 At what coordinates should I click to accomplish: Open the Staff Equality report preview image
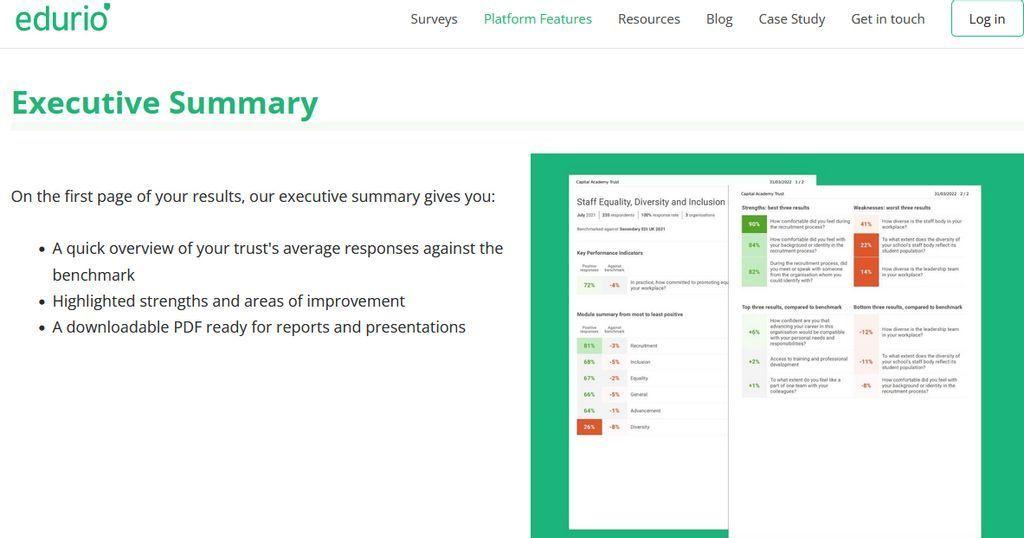point(776,346)
